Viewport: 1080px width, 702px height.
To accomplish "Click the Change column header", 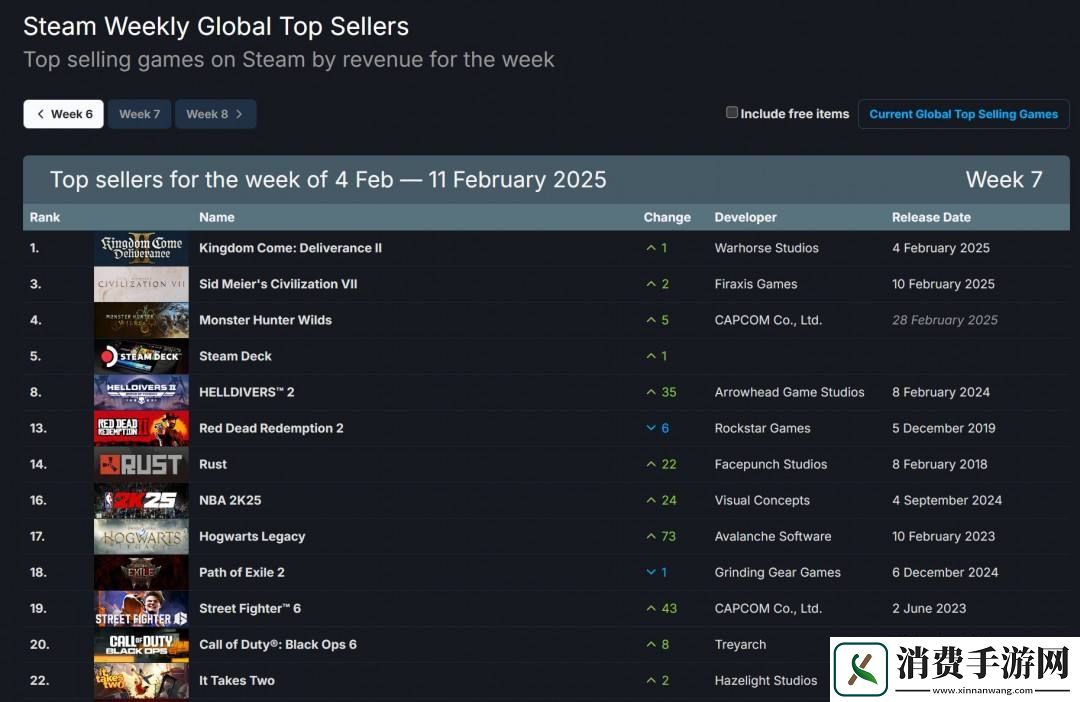I will click(667, 217).
